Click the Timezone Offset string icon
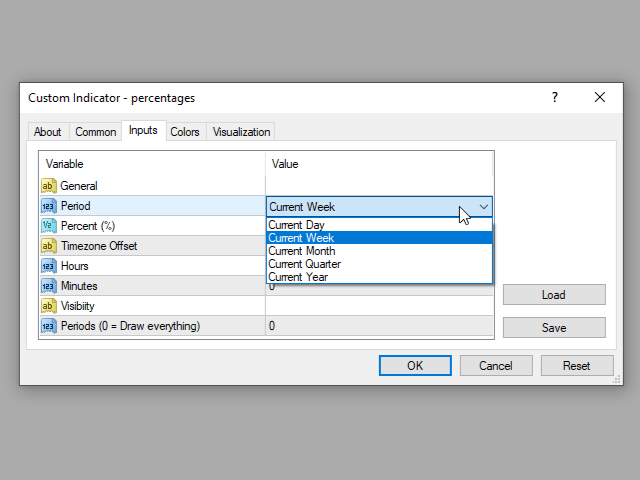Image resolution: width=640 pixels, height=480 pixels. 49,246
